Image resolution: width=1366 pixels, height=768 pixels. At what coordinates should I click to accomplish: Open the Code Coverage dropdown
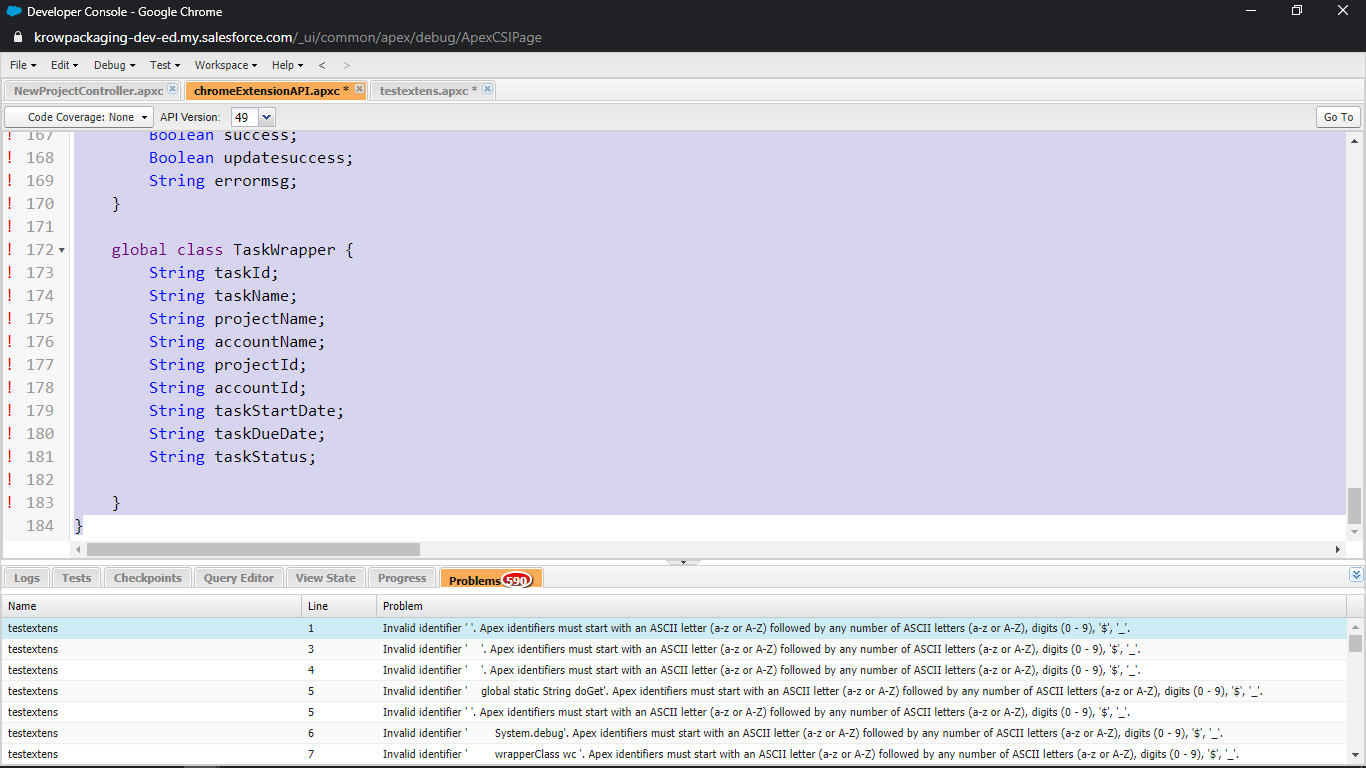tap(80, 117)
